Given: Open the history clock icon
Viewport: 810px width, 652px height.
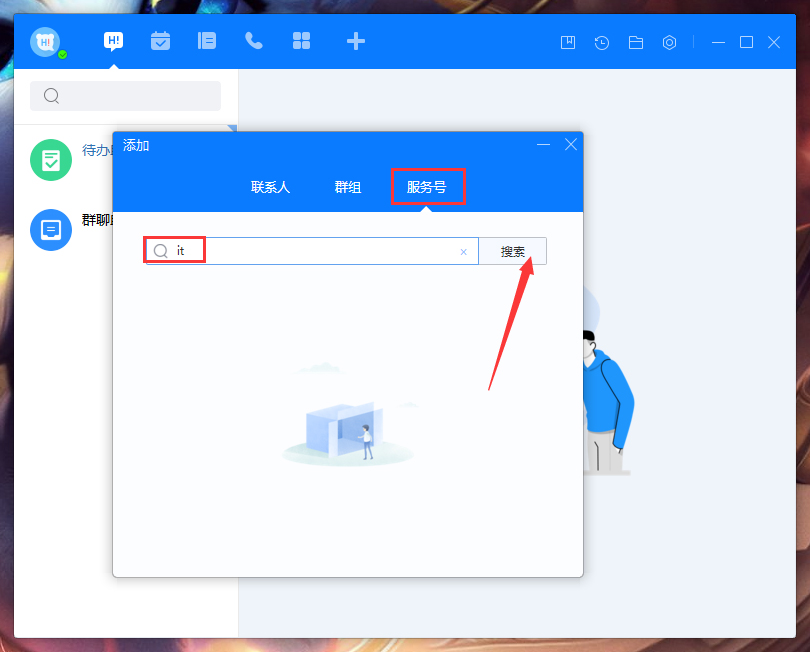Looking at the screenshot, I should (602, 42).
